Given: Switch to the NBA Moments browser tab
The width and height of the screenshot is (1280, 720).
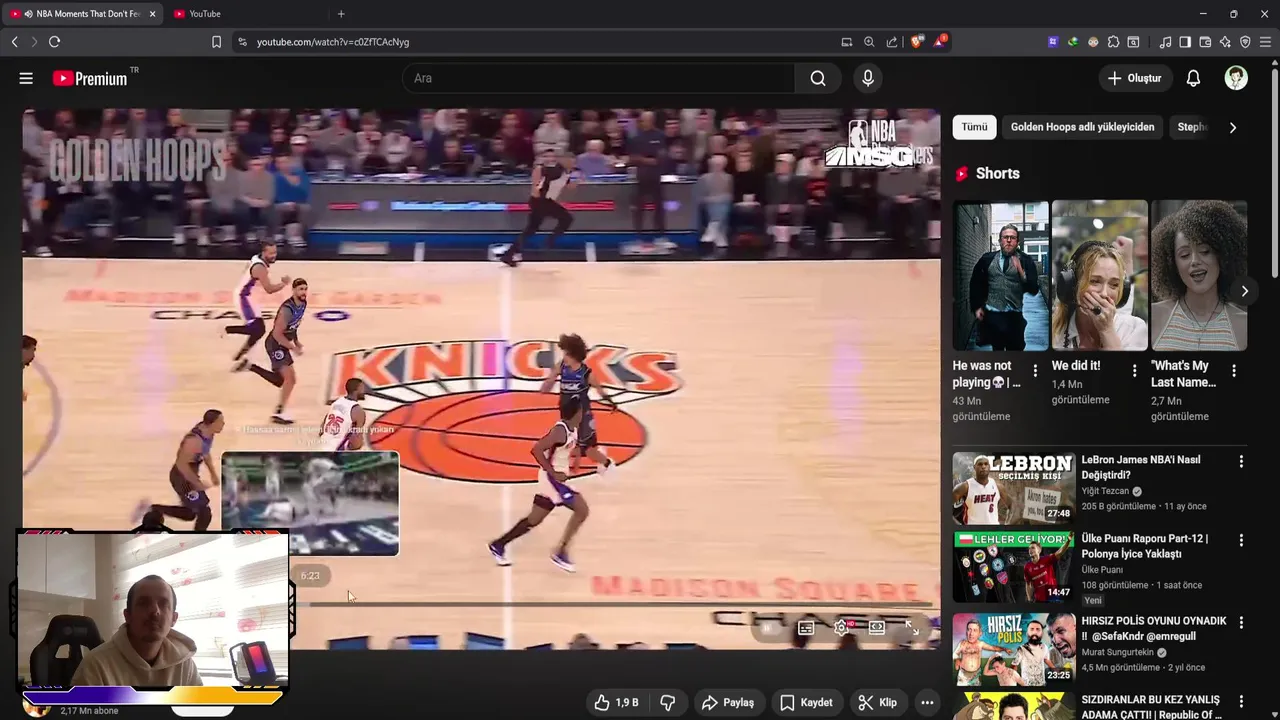Looking at the screenshot, I should pyautogui.click(x=82, y=14).
